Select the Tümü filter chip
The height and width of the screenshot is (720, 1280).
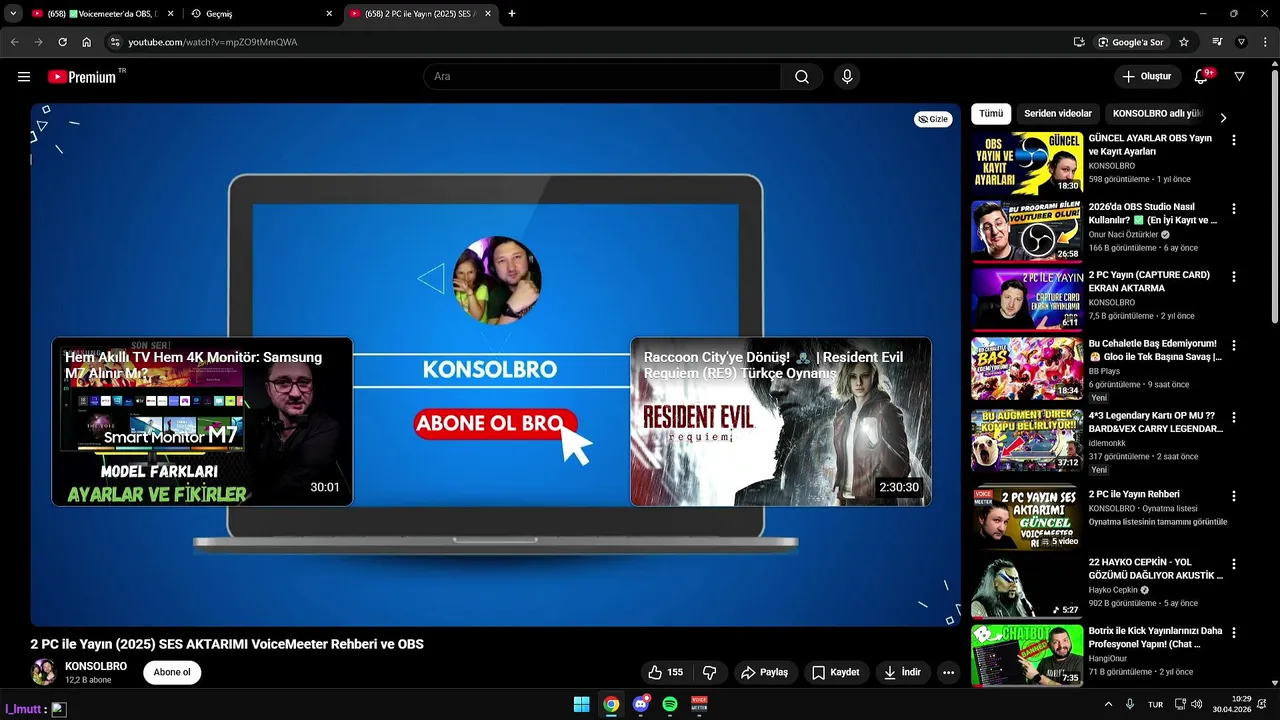tap(991, 114)
